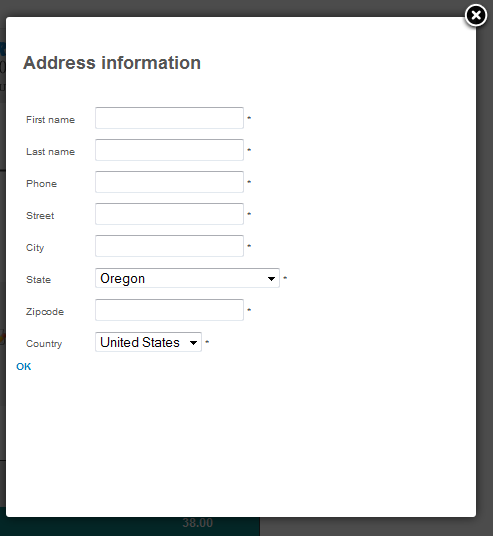Click the 38.00 amount behind the dialog
Screen dimensions: 493x536
click(x=198, y=523)
